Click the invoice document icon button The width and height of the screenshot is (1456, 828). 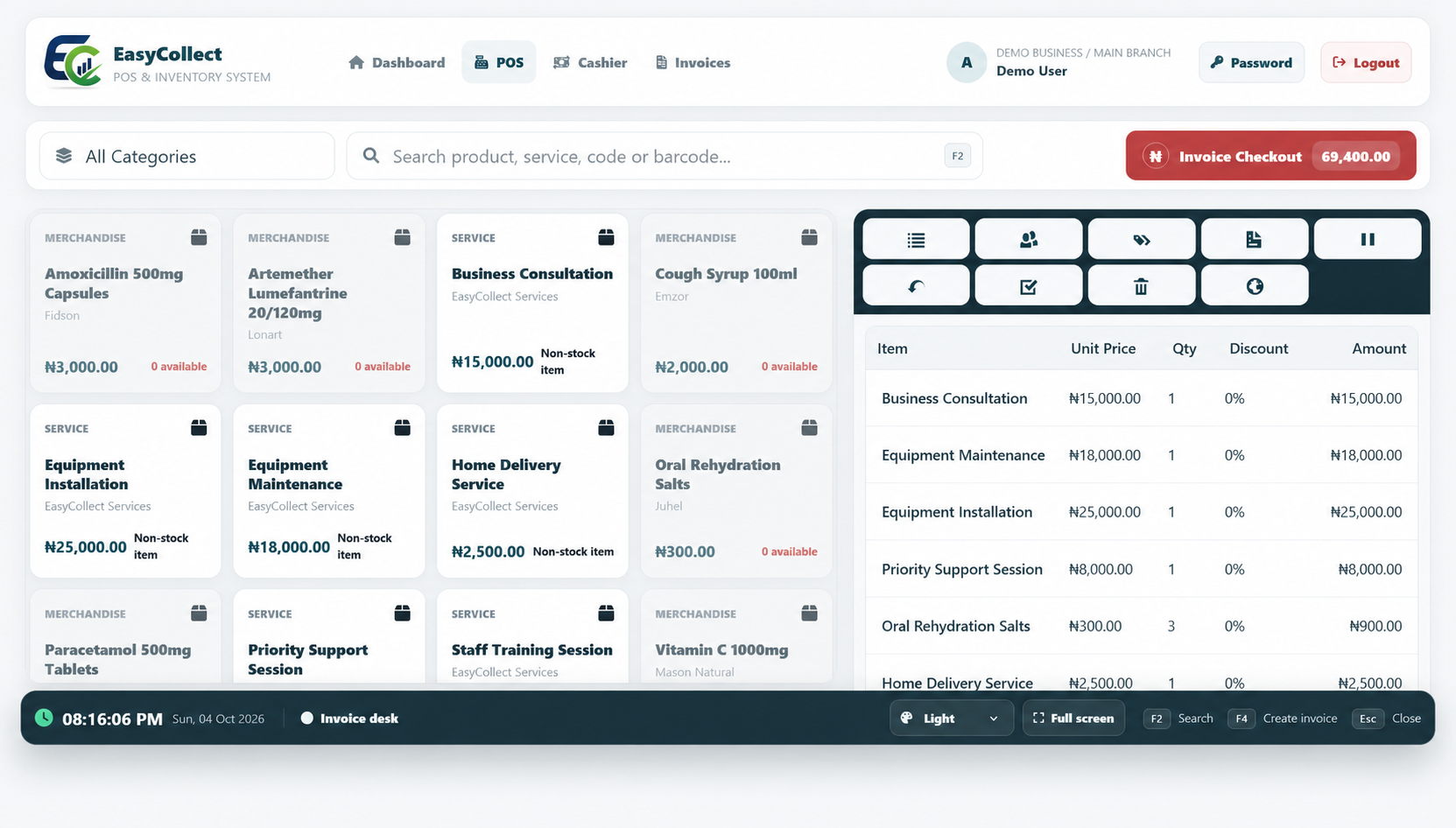point(1255,239)
